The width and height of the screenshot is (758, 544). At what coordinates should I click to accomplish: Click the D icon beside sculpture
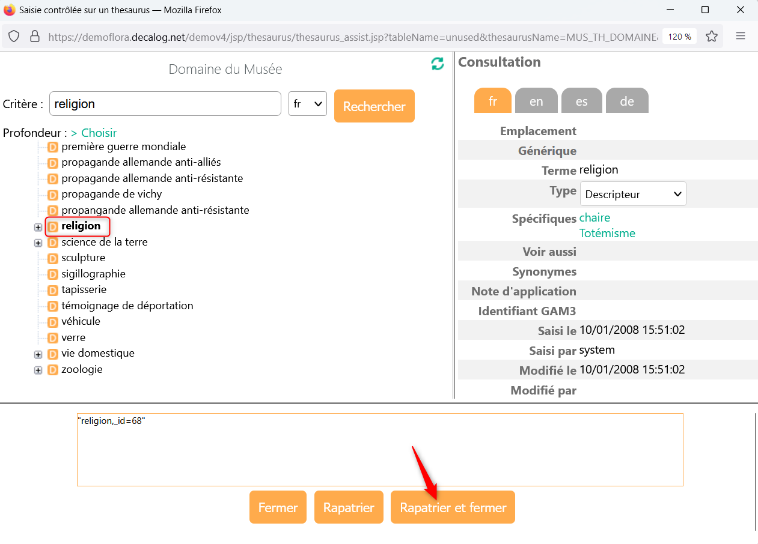53,258
